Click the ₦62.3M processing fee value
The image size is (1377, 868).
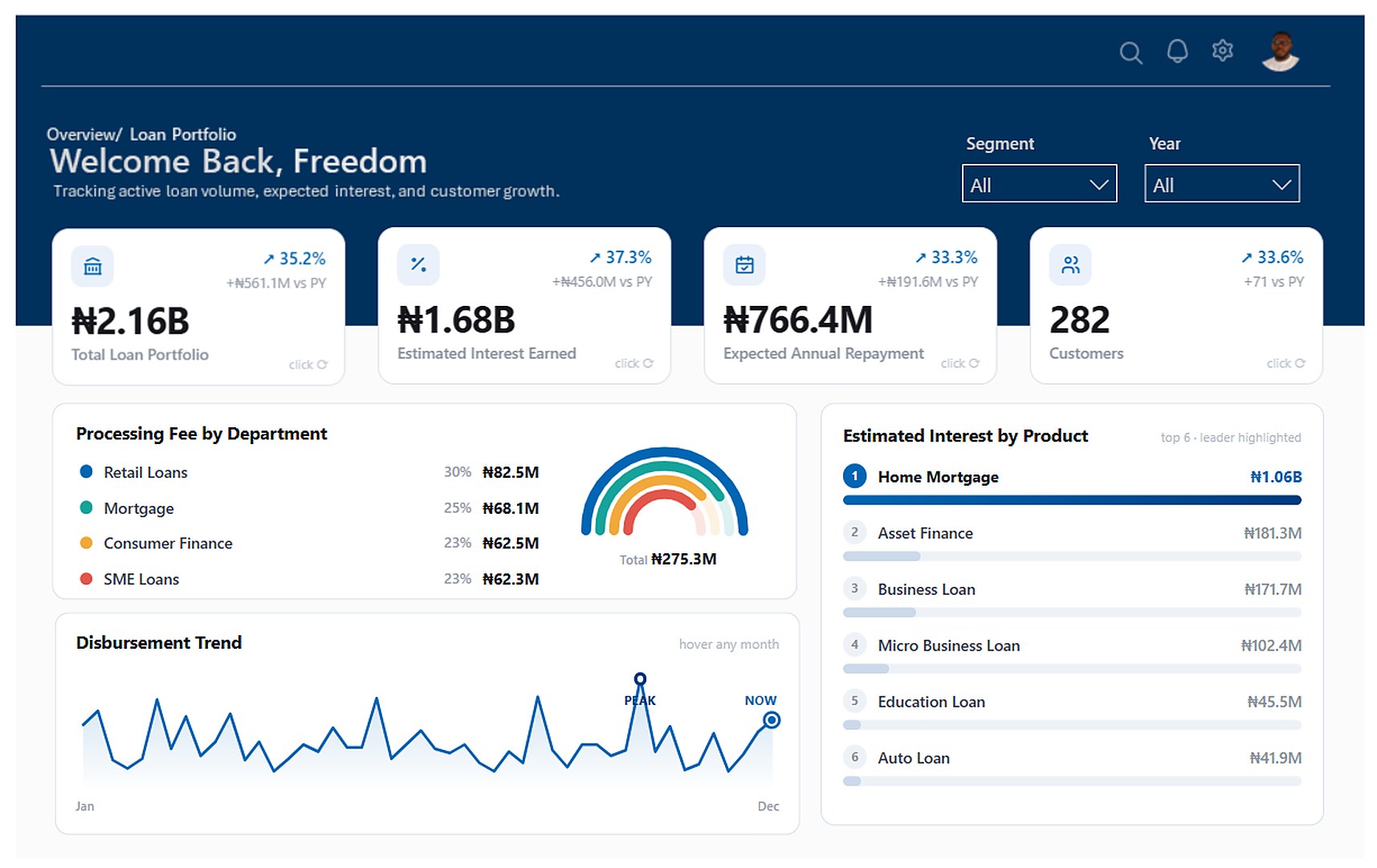511,579
